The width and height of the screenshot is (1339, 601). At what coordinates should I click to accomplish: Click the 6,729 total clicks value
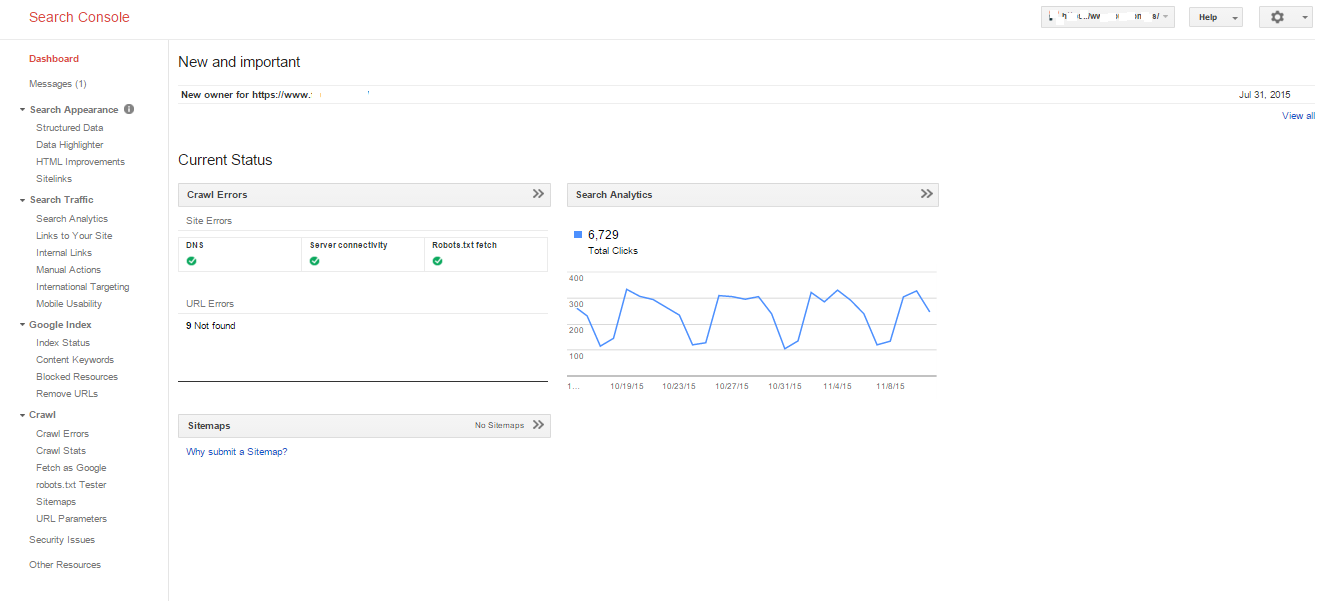tap(603, 235)
